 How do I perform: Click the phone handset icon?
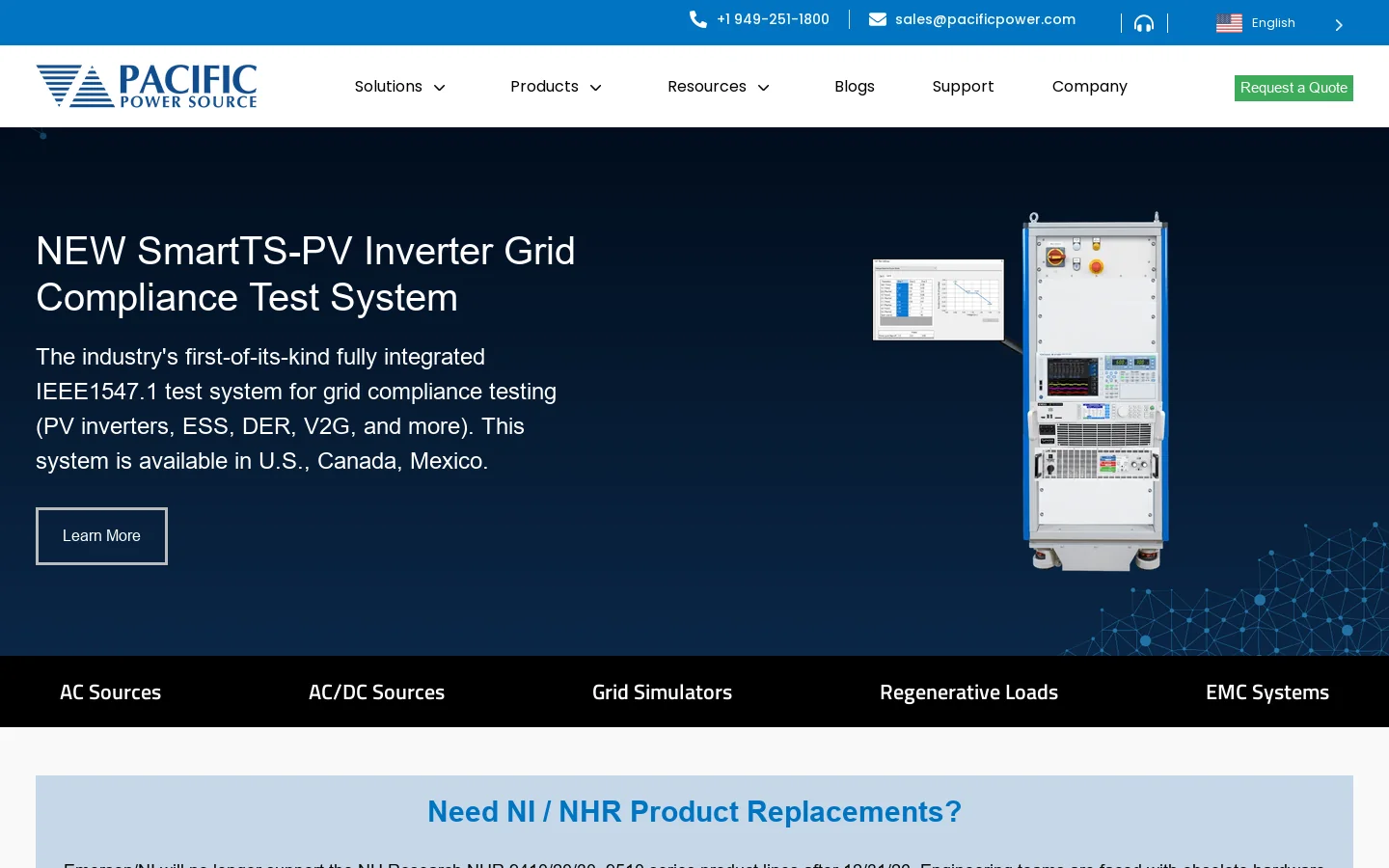click(698, 19)
